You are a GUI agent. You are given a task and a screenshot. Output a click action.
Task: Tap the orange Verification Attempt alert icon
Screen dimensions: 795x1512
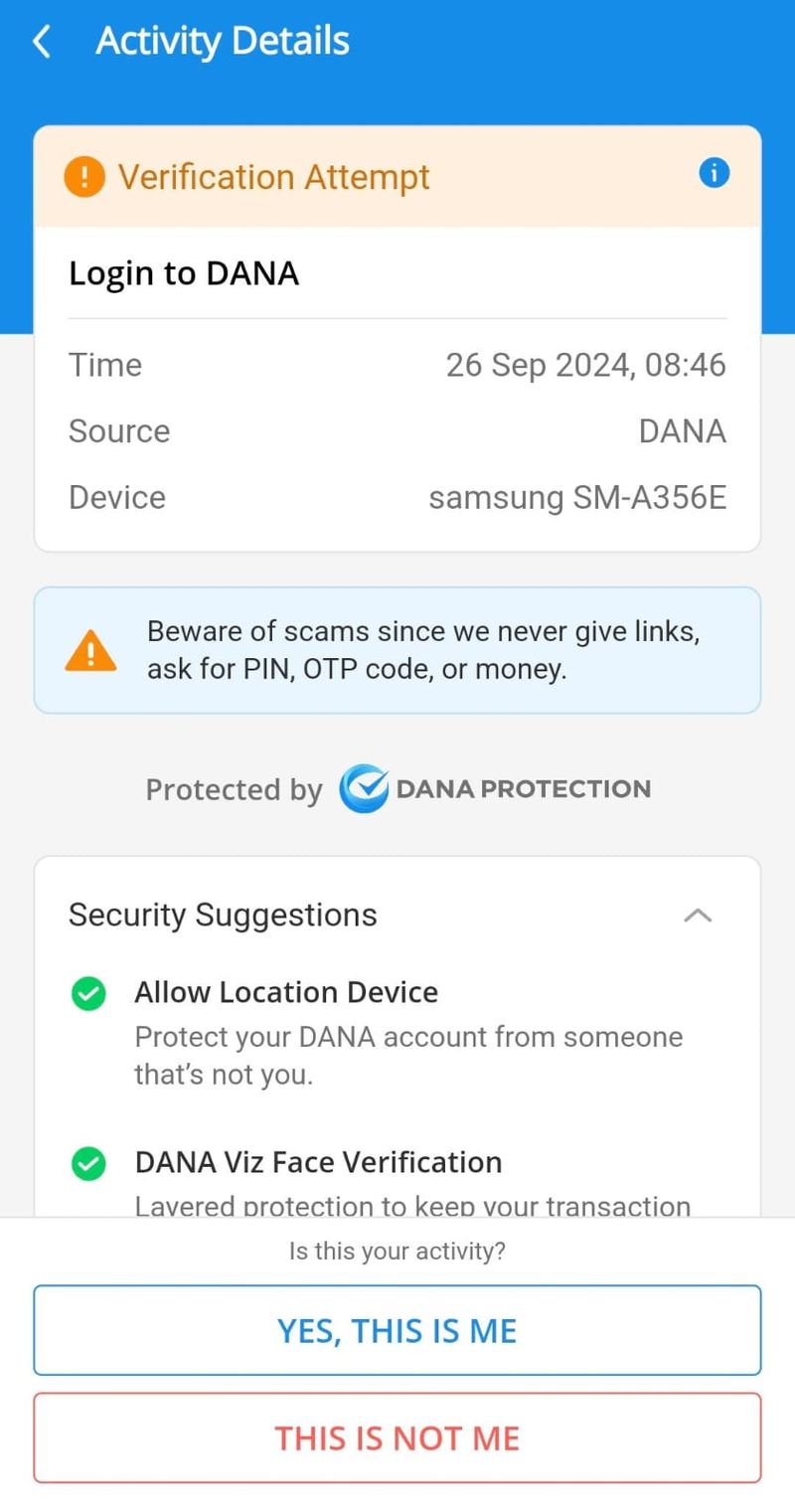84,177
